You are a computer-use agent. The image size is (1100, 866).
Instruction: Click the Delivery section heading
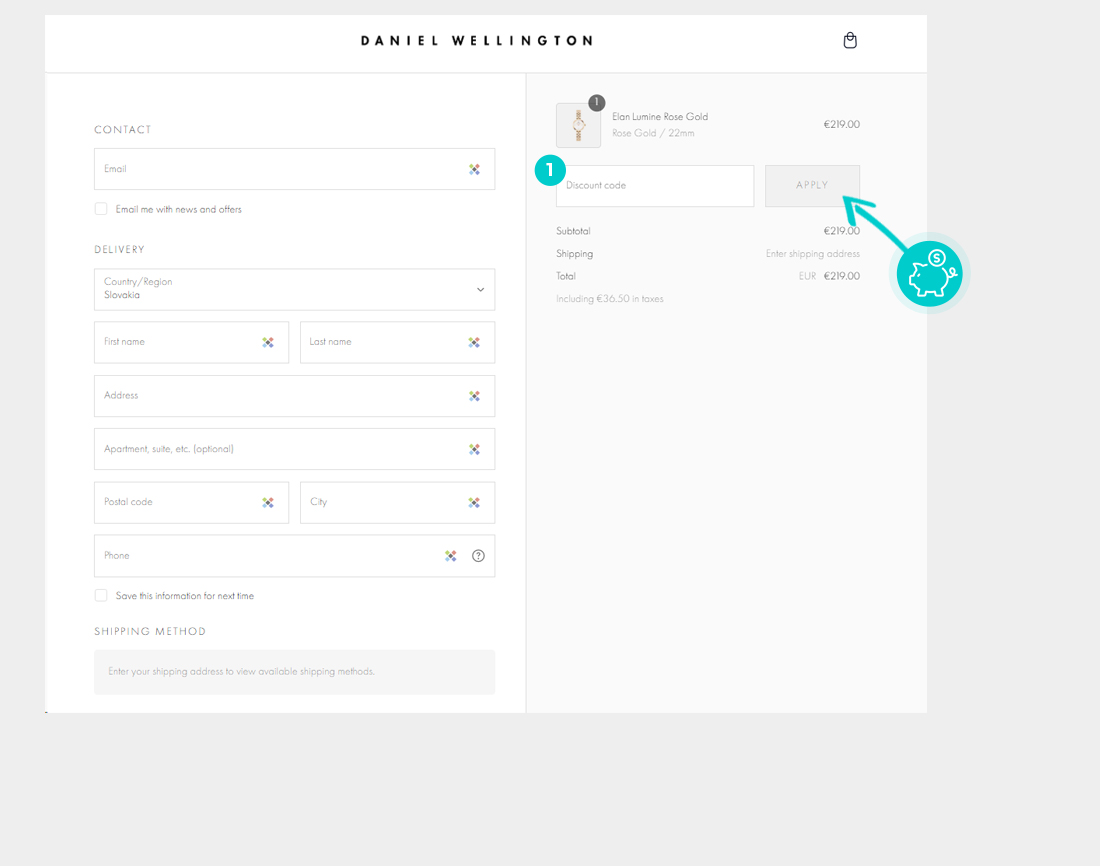[x=119, y=249]
